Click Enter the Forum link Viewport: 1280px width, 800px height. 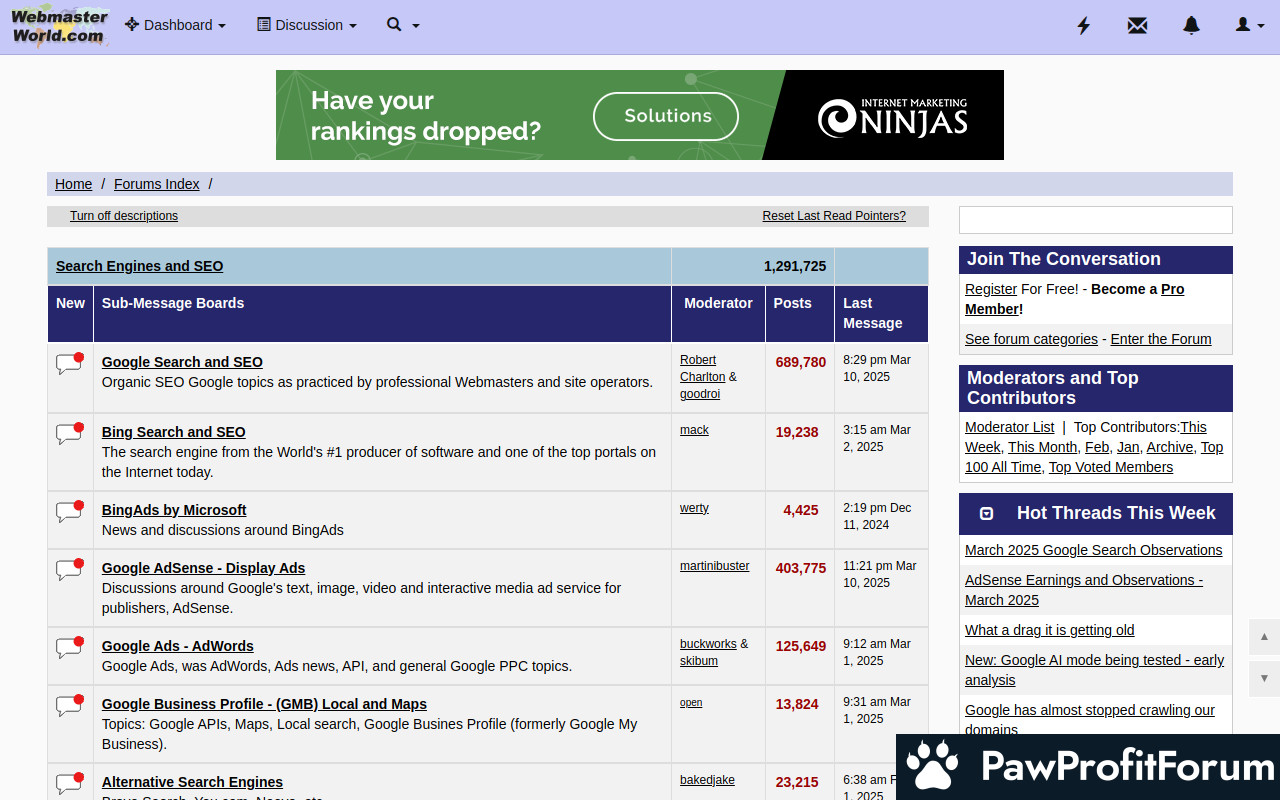point(1161,339)
